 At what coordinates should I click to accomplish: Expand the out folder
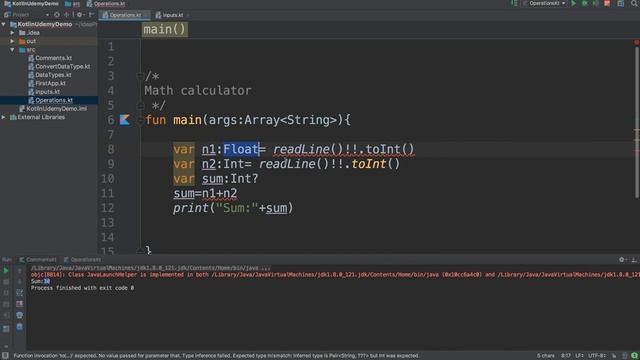[x=12, y=41]
